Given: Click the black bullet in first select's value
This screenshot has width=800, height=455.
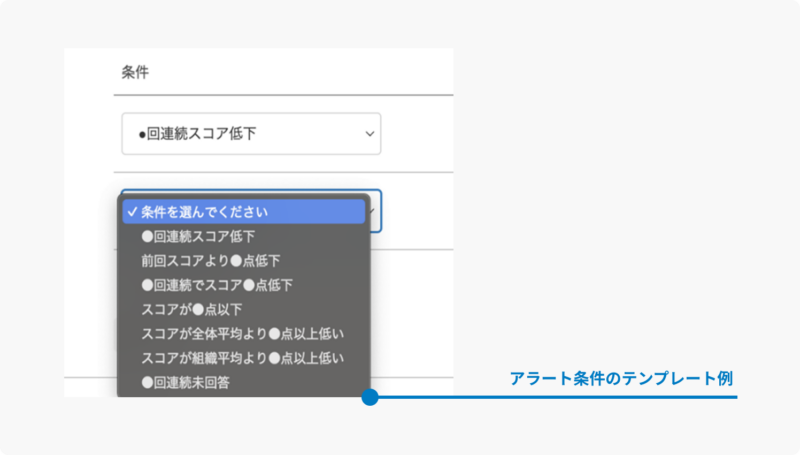Looking at the screenshot, I should [142, 135].
